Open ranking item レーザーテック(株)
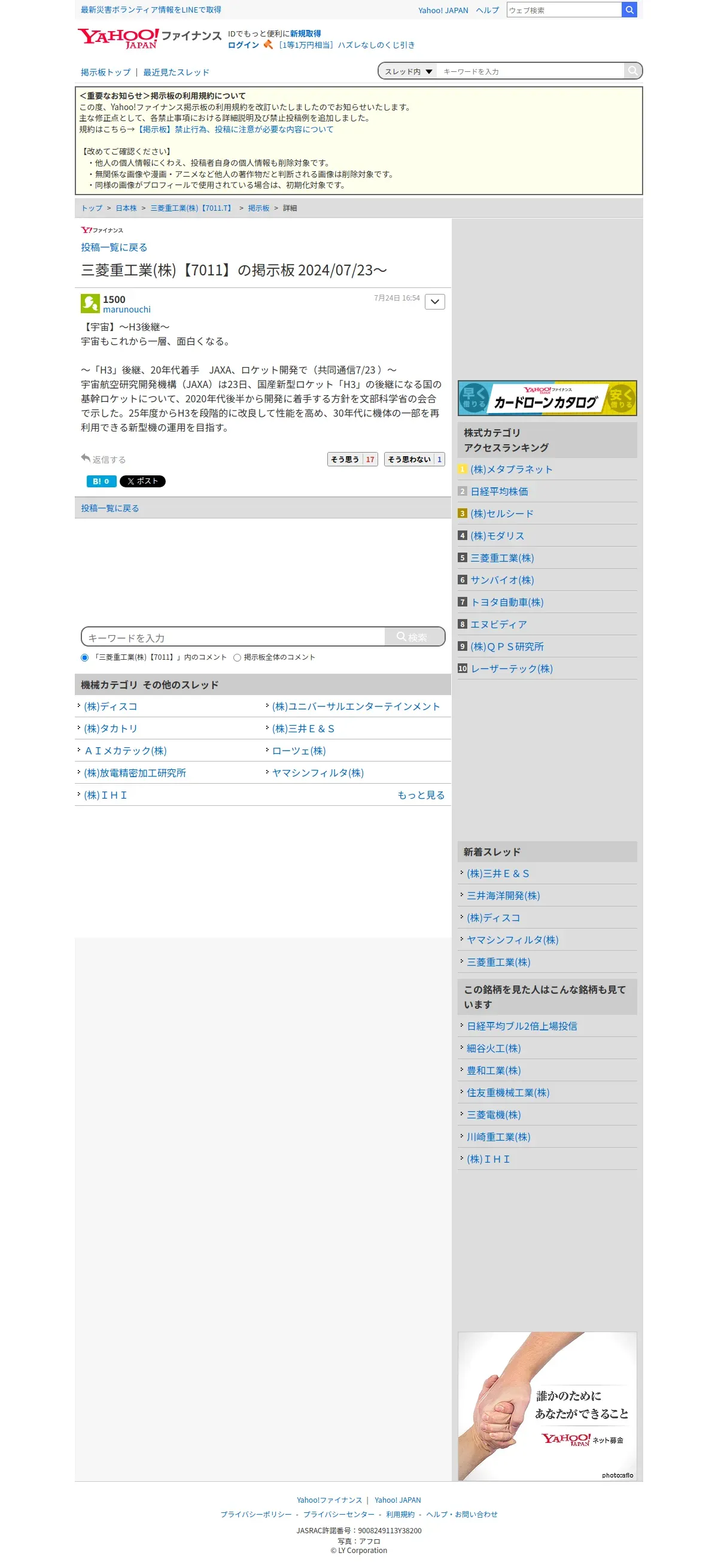The height and width of the screenshot is (1568, 718). pos(512,669)
